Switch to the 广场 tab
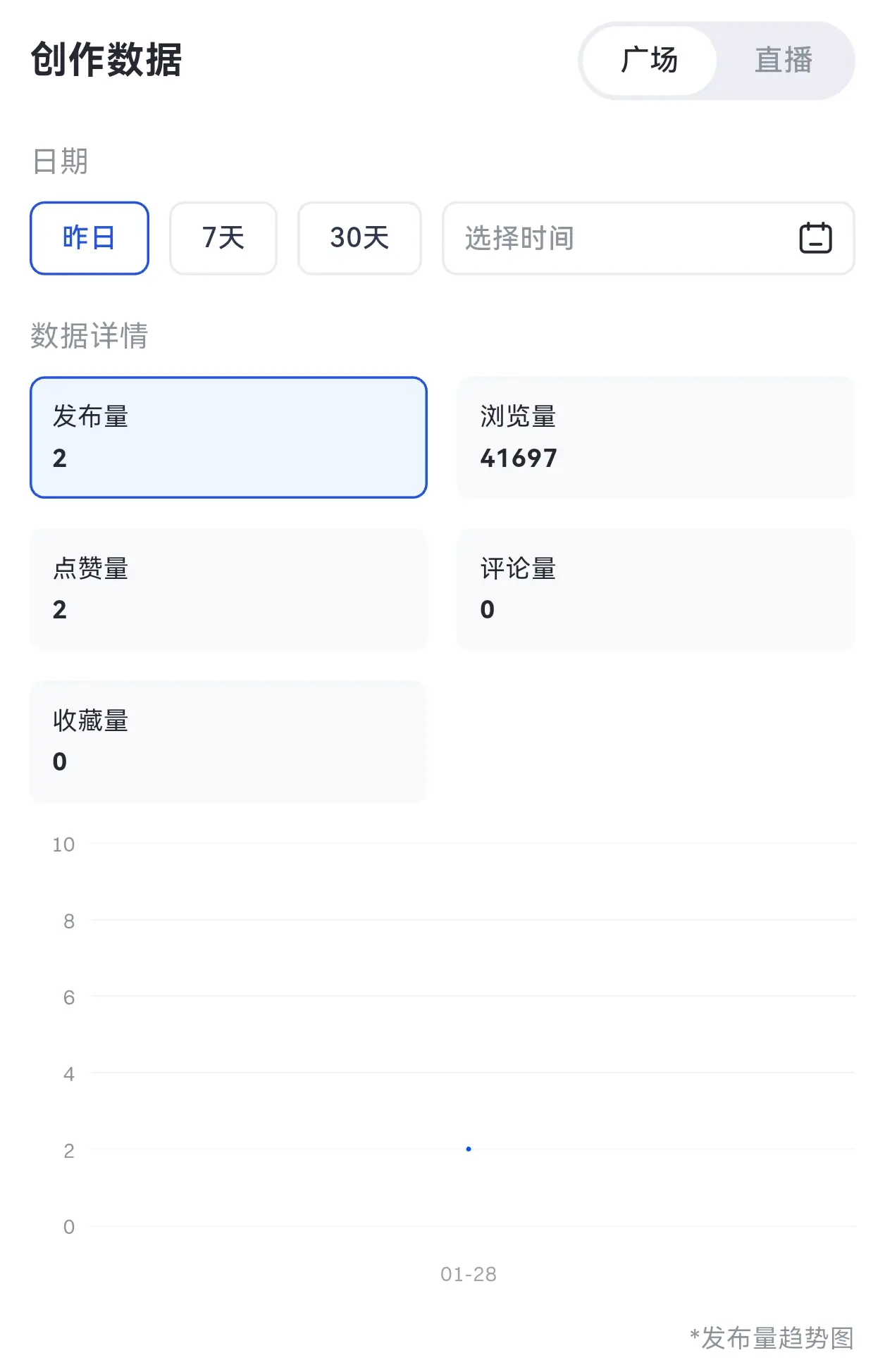 649,61
